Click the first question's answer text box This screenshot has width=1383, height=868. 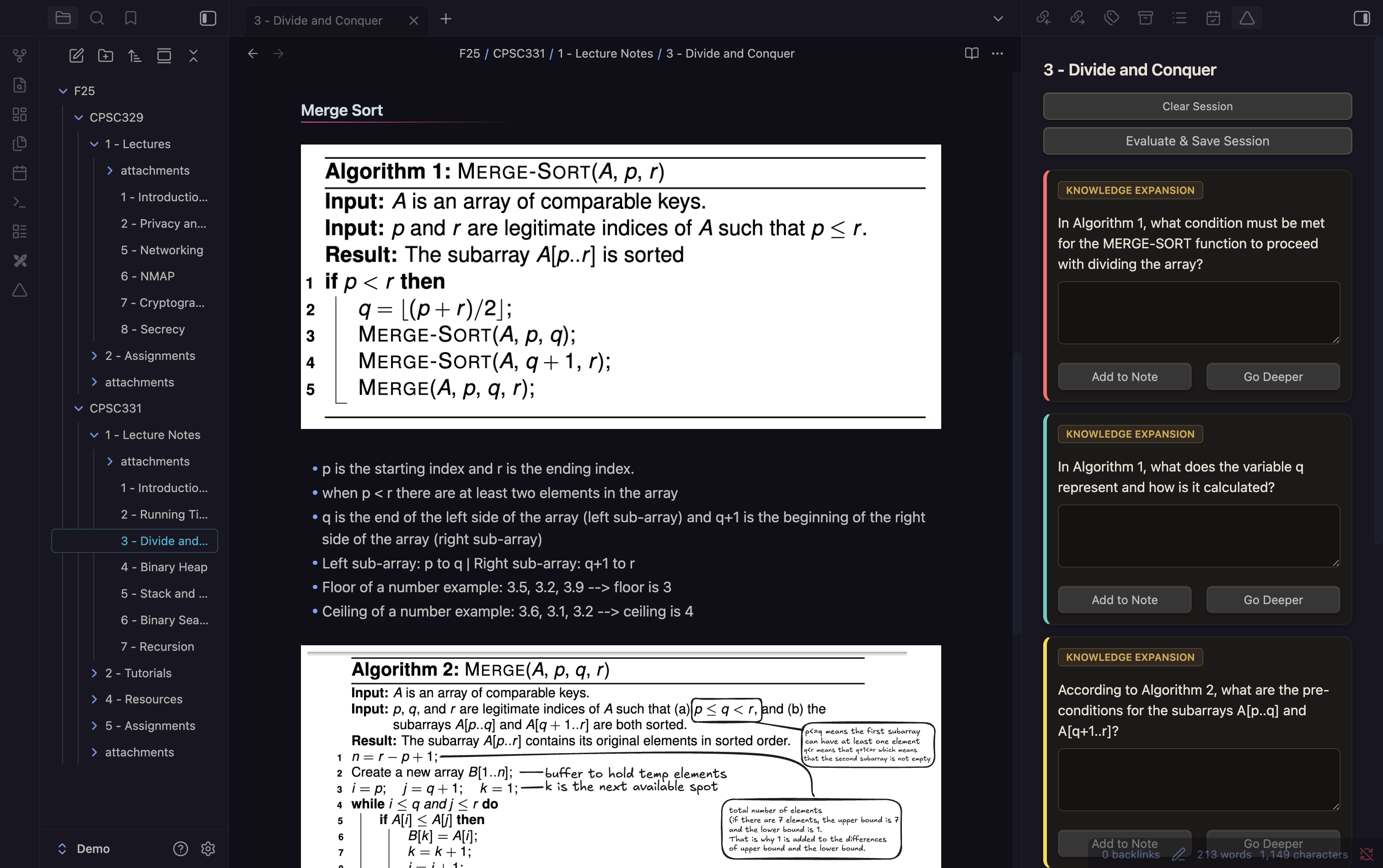(x=1198, y=313)
